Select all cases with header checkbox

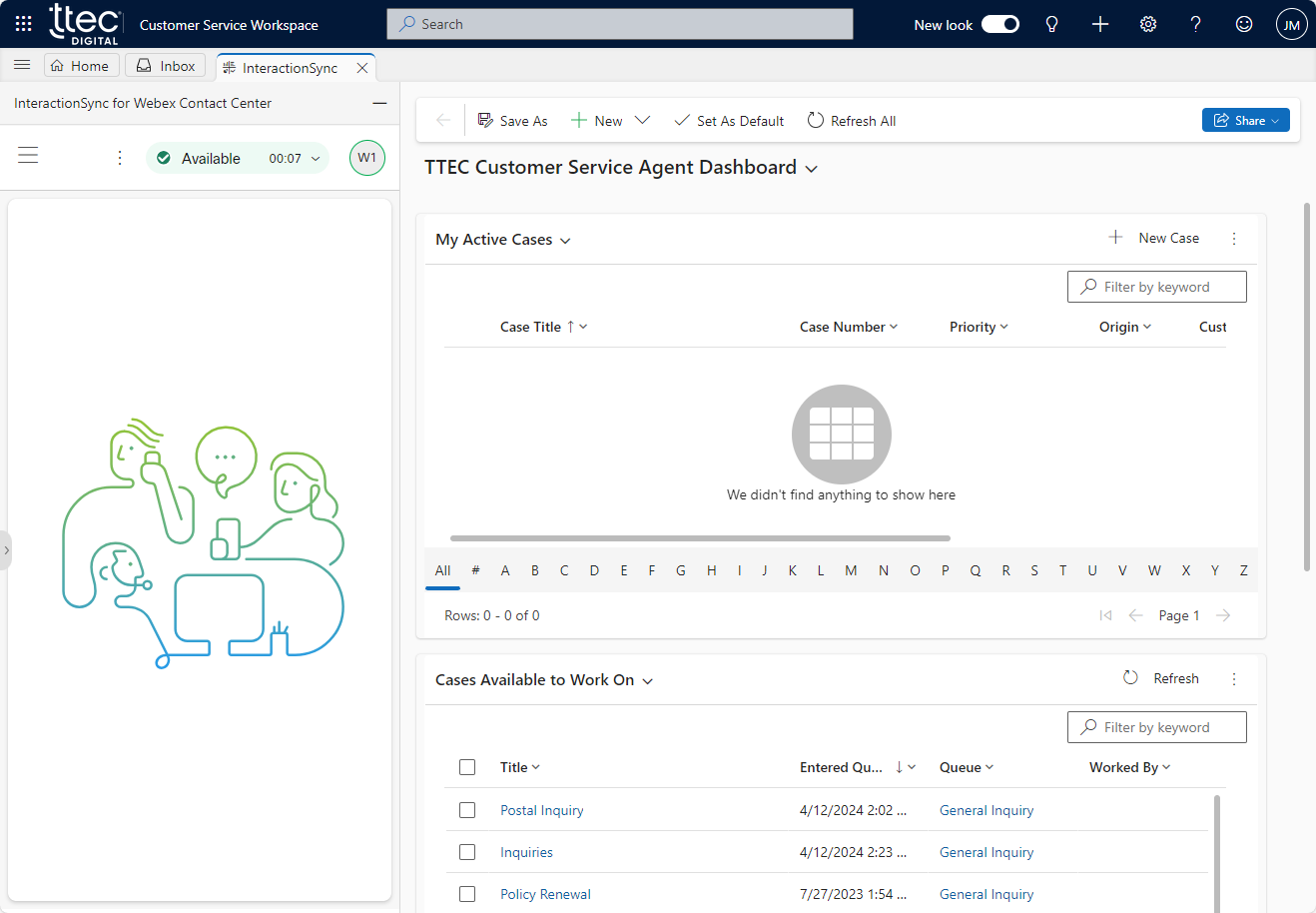467,767
